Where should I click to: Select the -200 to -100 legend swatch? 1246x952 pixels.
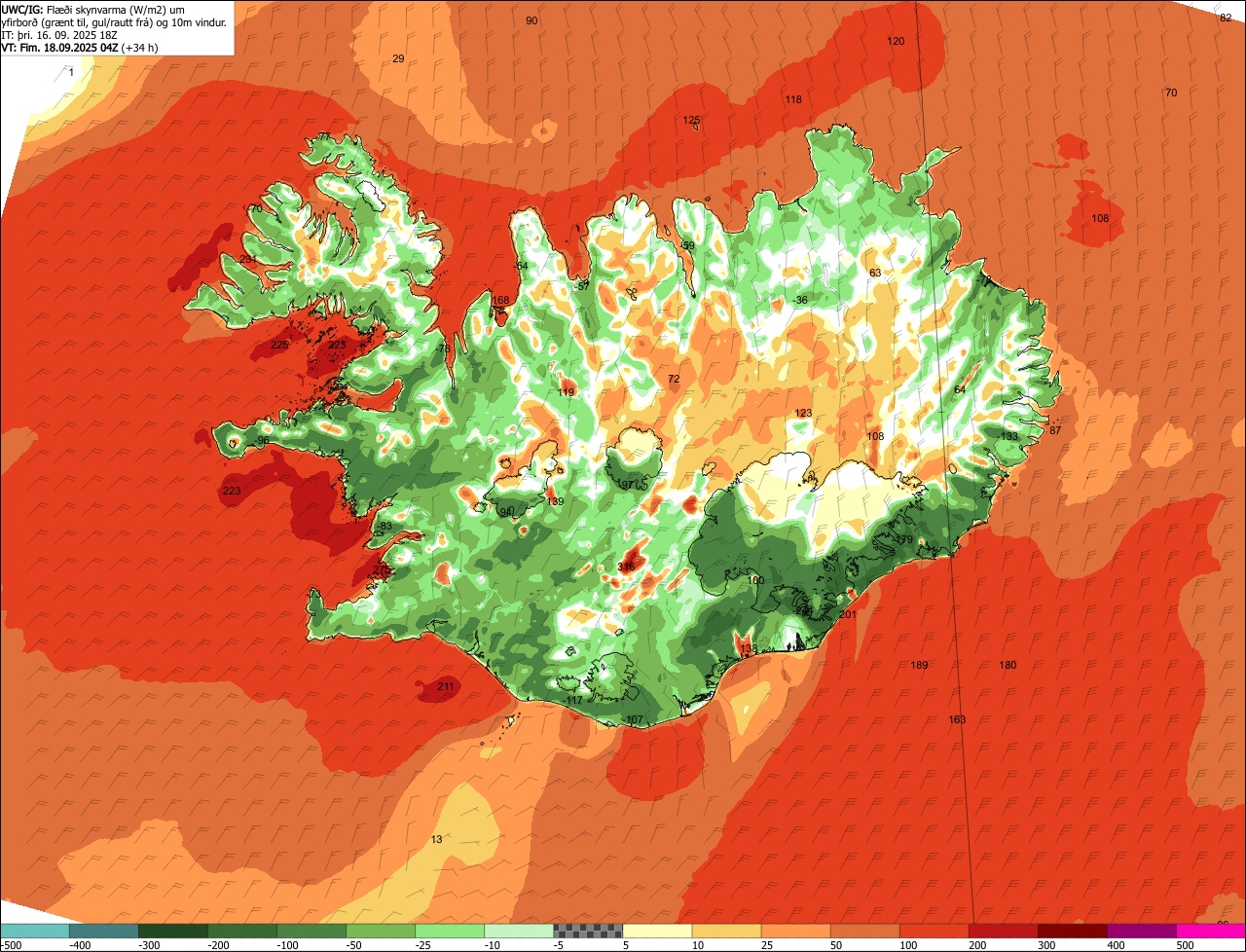[241, 931]
